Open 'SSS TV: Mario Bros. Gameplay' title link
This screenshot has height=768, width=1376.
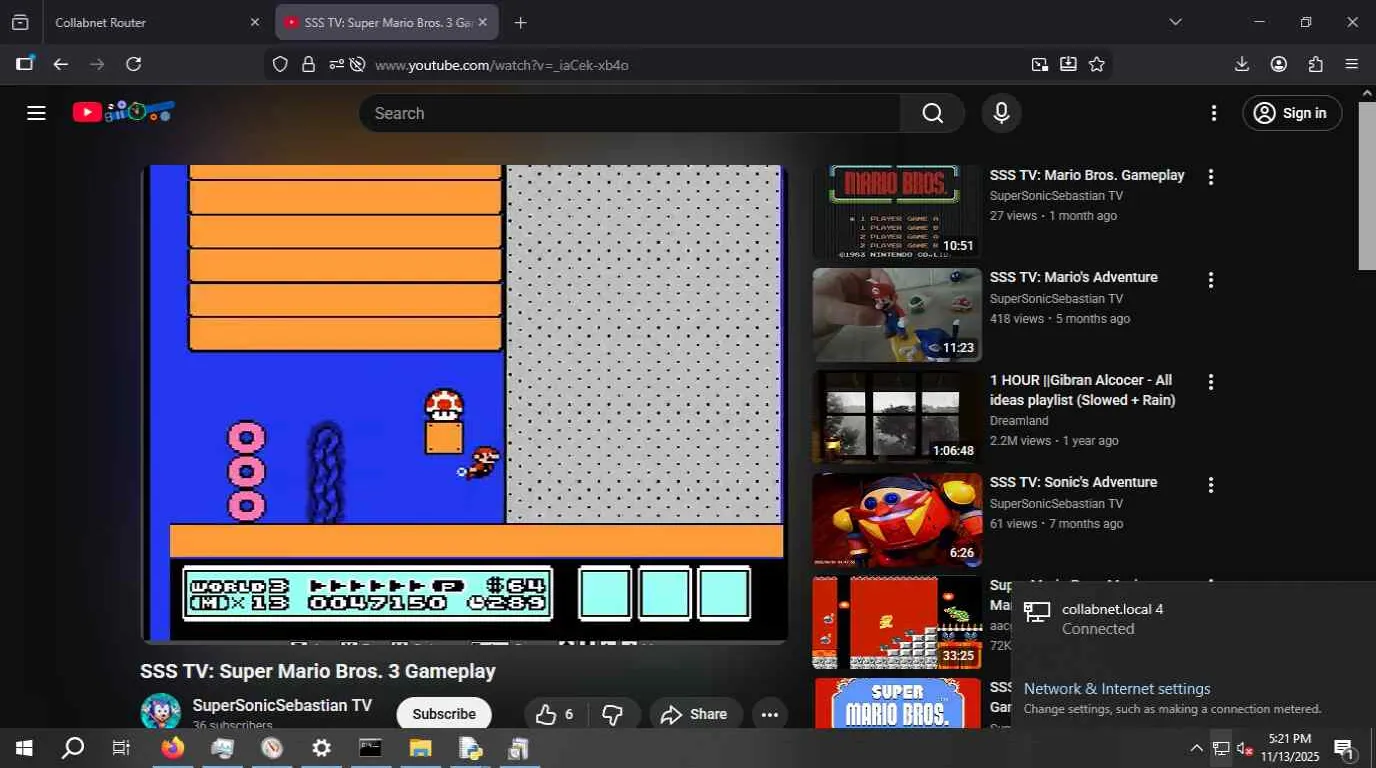pos(1087,175)
